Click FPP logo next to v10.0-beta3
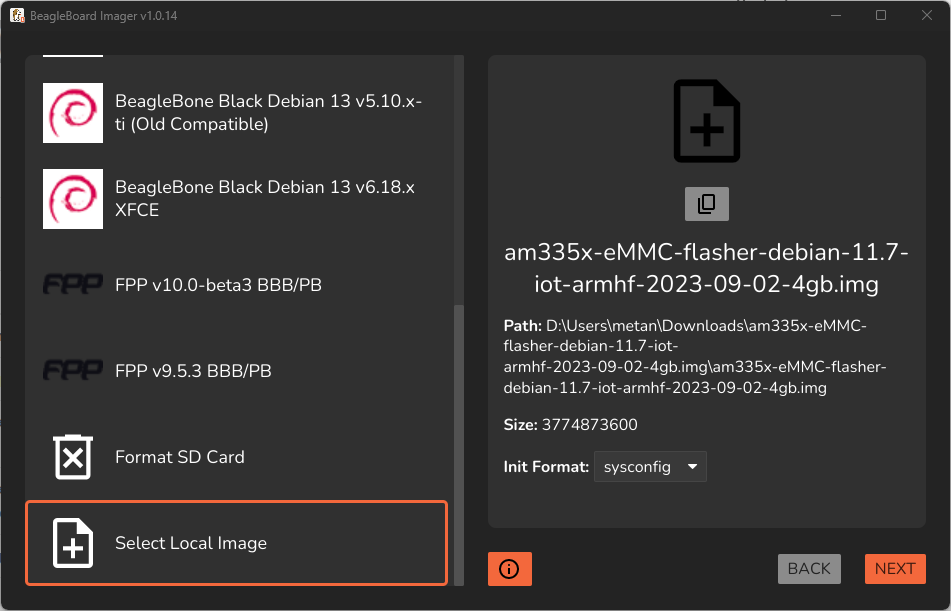This screenshot has height=611, width=951. click(x=73, y=284)
